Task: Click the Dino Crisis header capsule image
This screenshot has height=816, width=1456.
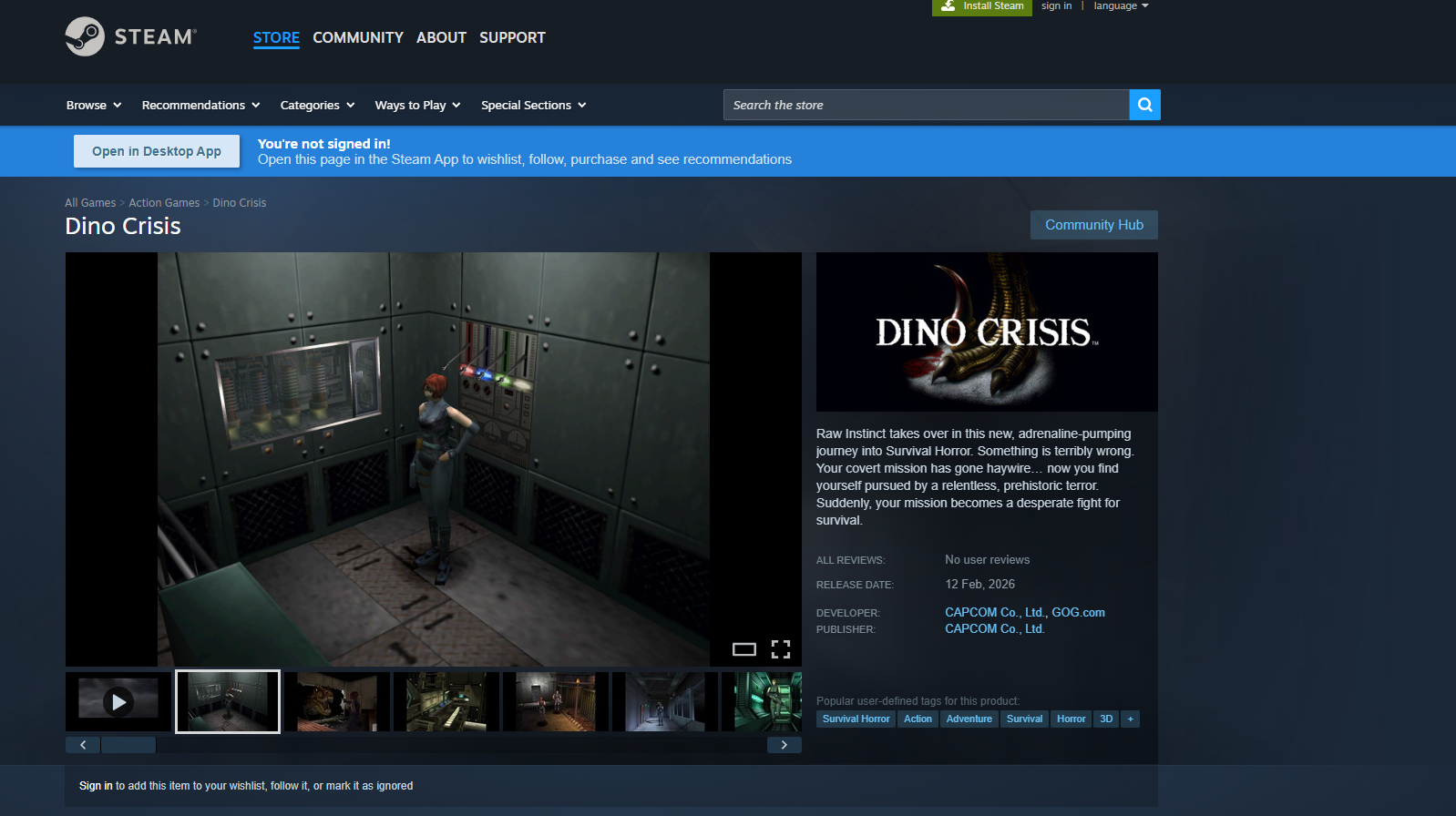Action: [987, 331]
